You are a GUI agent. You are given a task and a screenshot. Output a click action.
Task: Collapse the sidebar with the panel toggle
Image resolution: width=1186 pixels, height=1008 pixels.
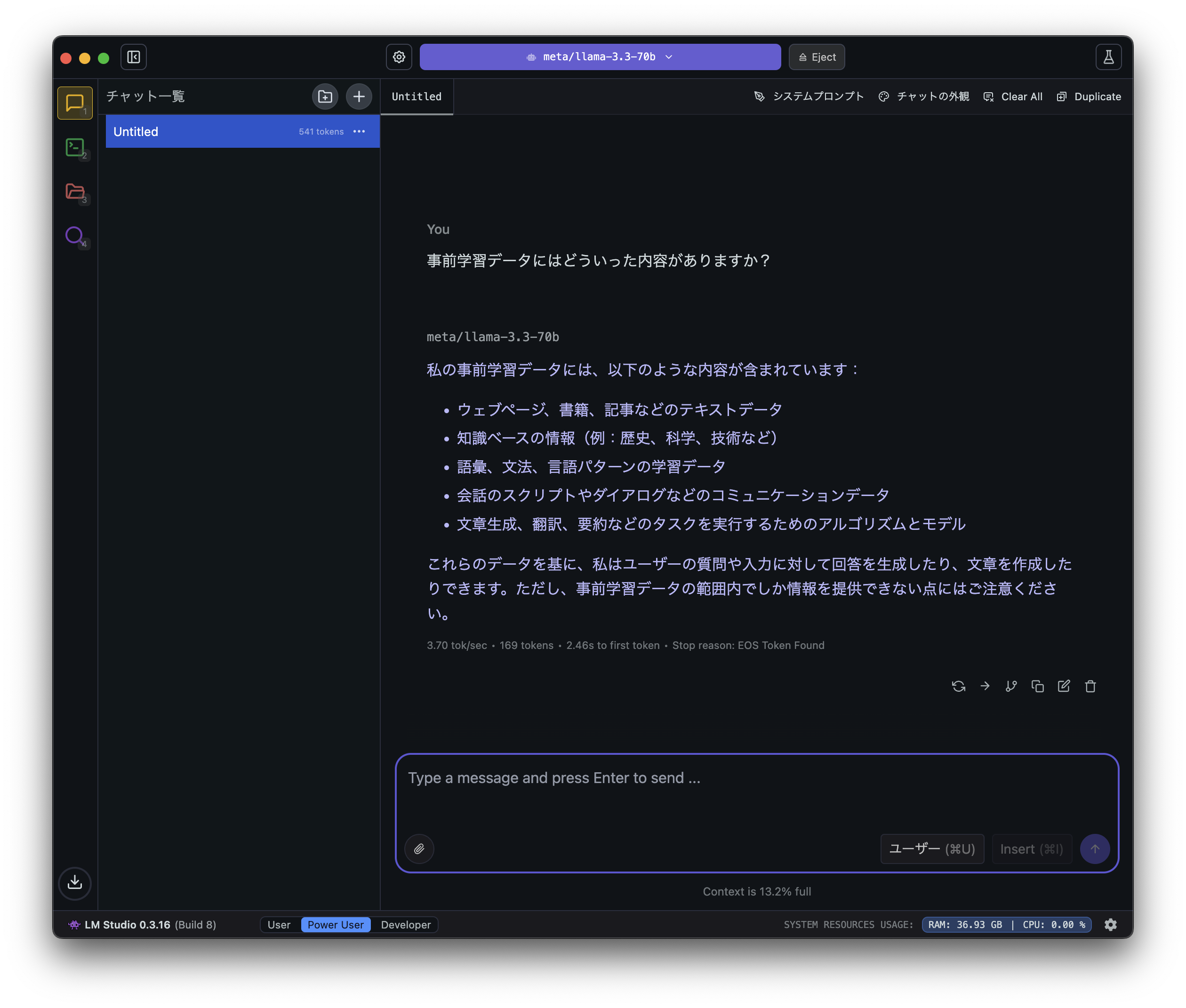point(134,56)
